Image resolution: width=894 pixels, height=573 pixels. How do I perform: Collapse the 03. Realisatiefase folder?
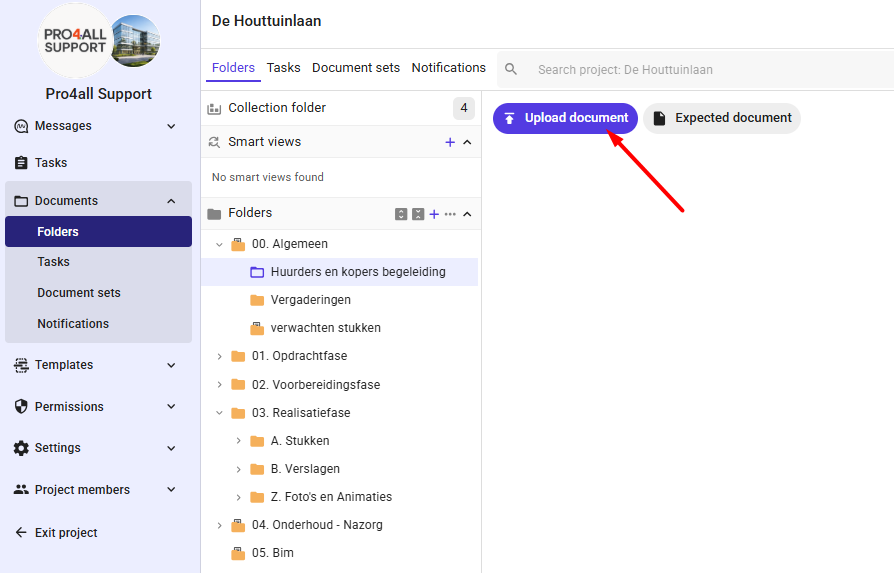click(219, 413)
